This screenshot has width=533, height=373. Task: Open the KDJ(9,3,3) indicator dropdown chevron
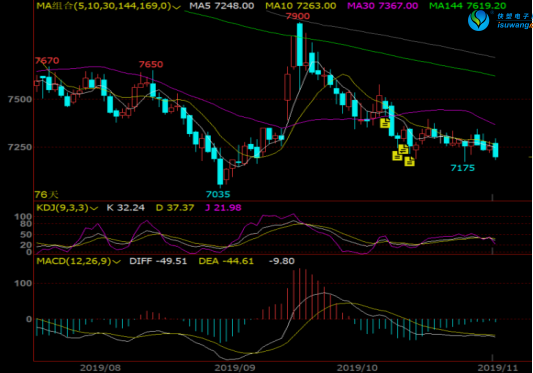pos(94,208)
